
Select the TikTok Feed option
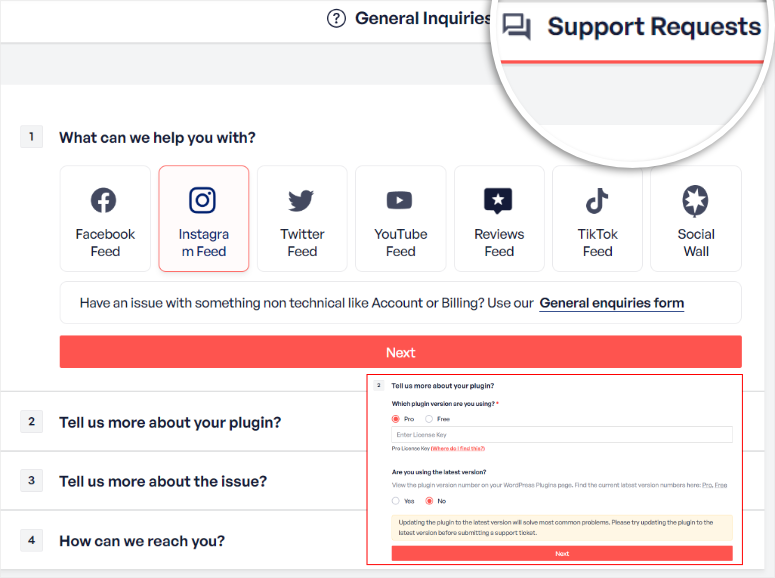point(597,219)
